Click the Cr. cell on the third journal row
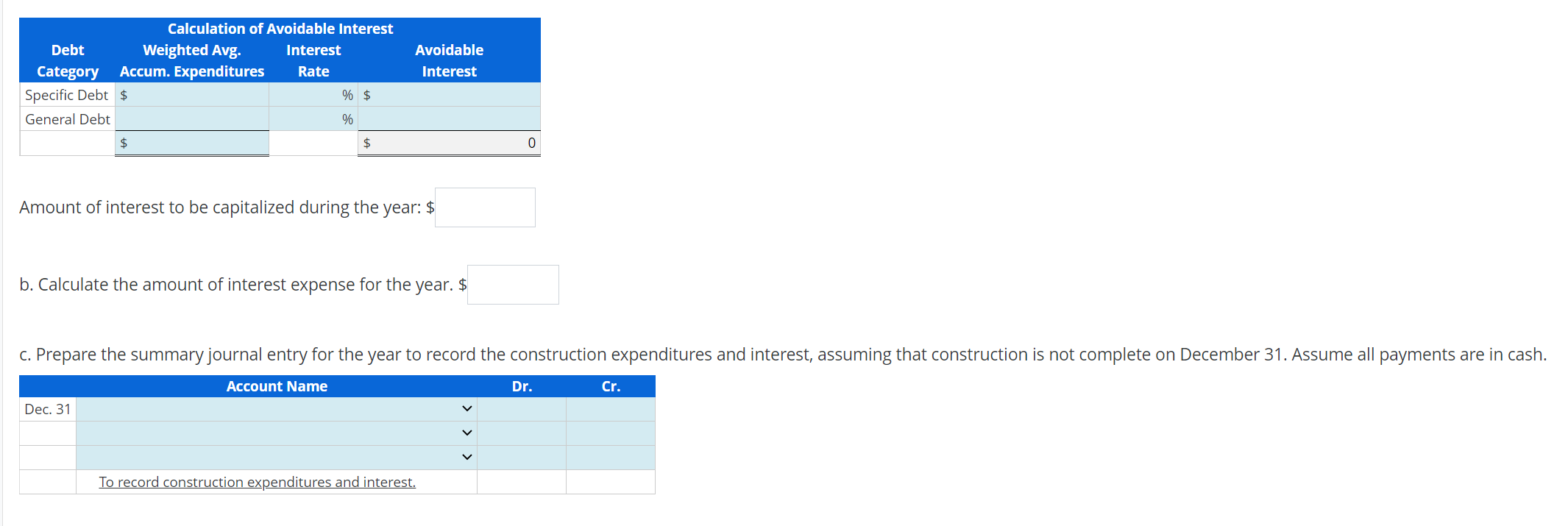The height and width of the screenshot is (526, 1568). click(x=610, y=456)
